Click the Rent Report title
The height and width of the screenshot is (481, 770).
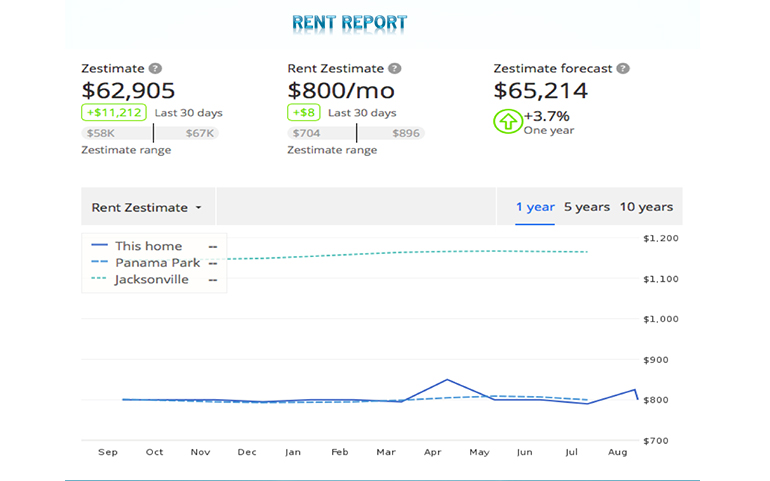tap(349, 23)
